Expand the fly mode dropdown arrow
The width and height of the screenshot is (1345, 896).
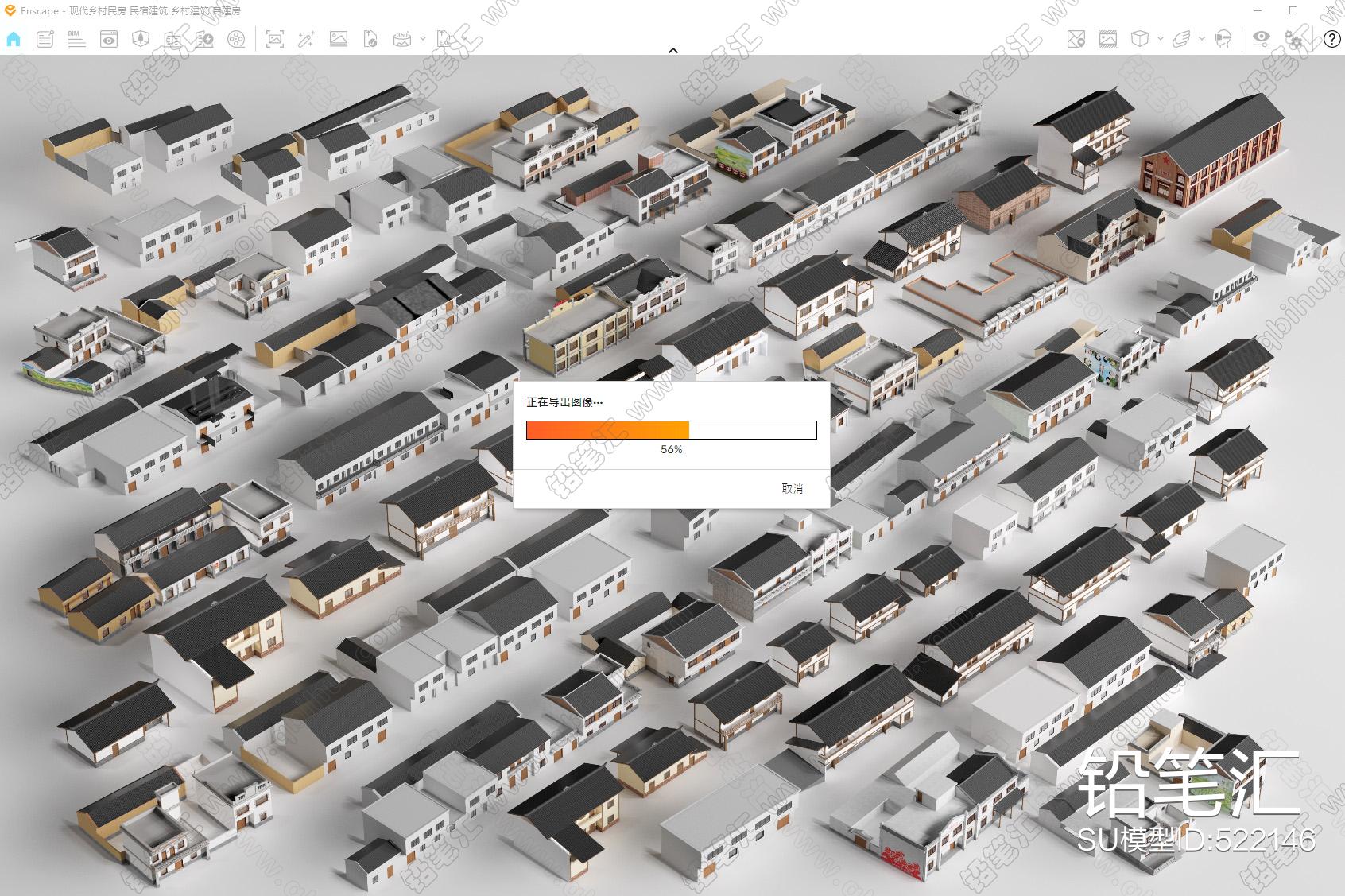(1202, 38)
